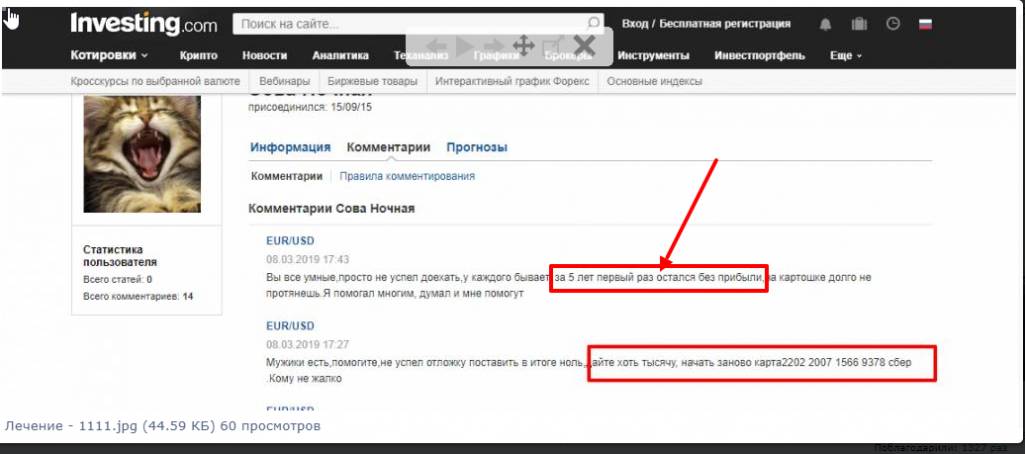This screenshot has width=1025, height=454.
Task: Open the Правила комментирования link
Action: point(407,176)
